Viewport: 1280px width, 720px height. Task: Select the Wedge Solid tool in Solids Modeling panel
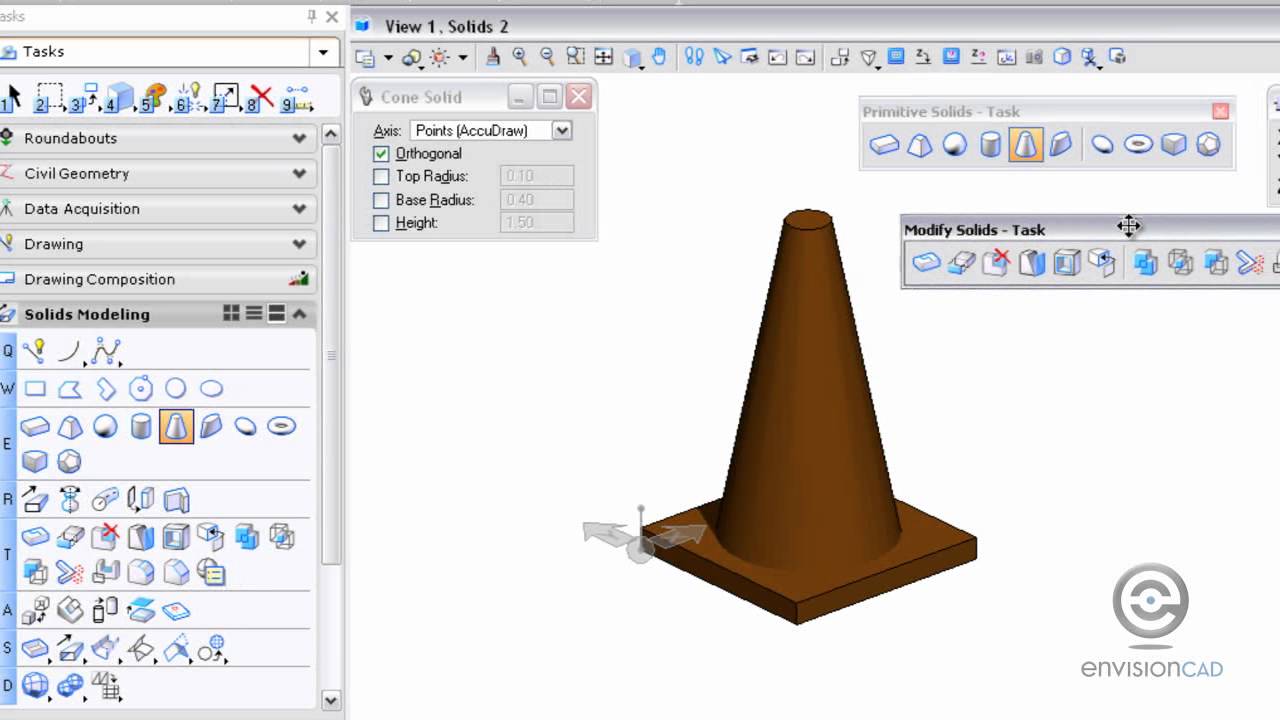coord(211,427)
